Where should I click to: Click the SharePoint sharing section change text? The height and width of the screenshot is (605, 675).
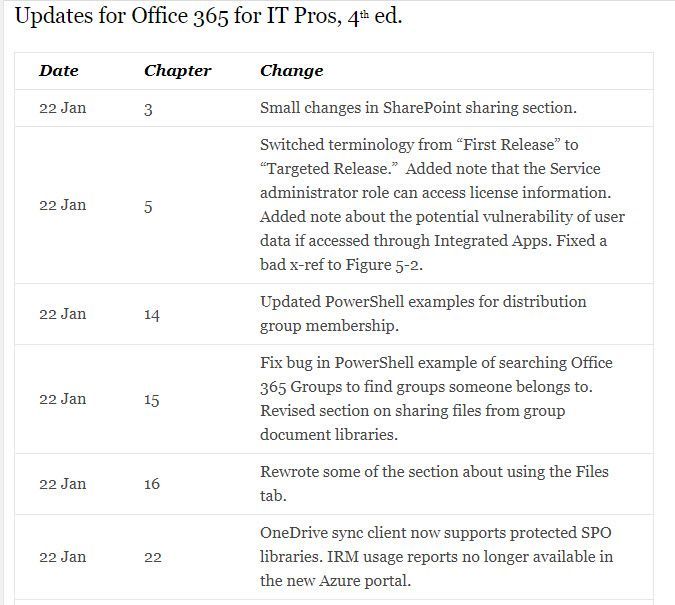pos(418,108)
